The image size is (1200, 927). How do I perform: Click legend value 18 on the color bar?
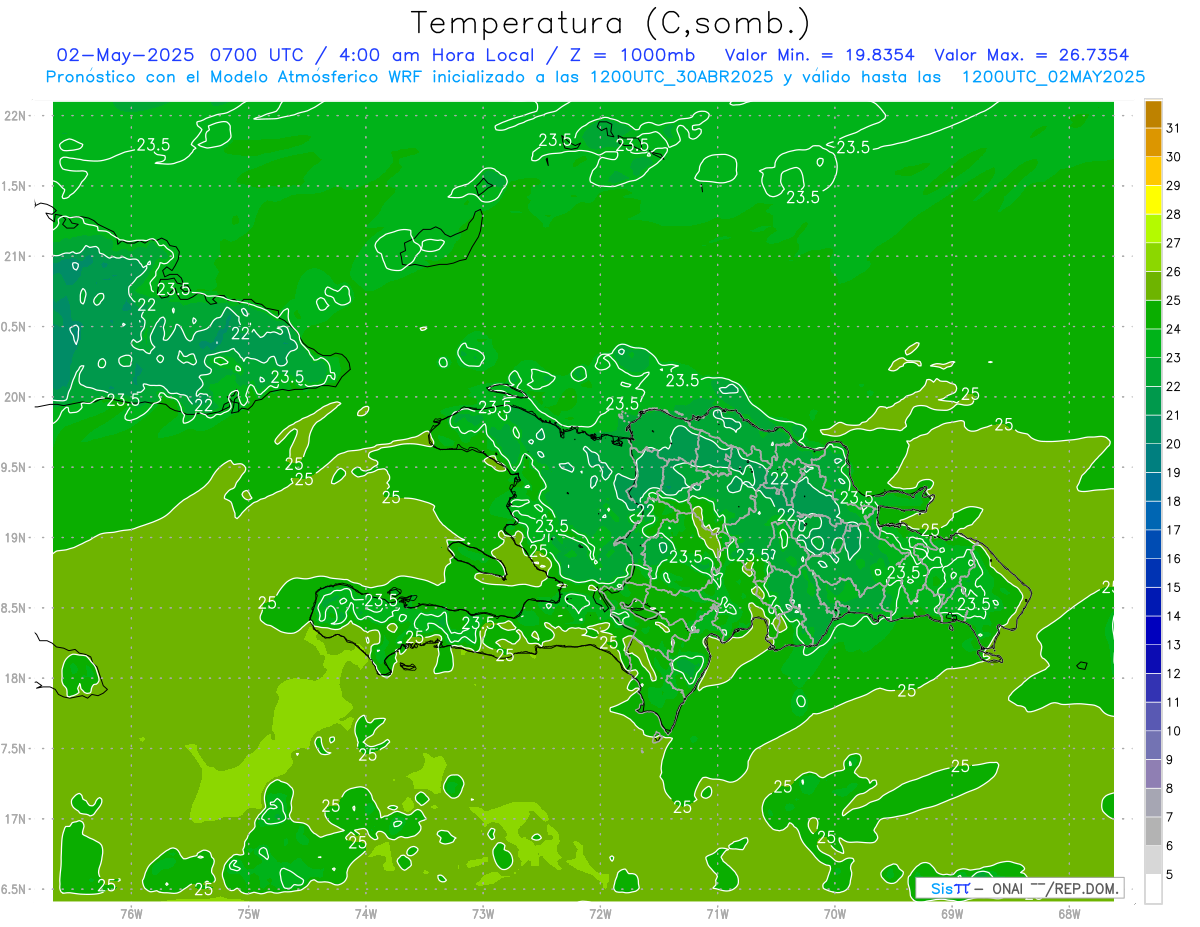pyautogui.click(x=1173, y=501)
